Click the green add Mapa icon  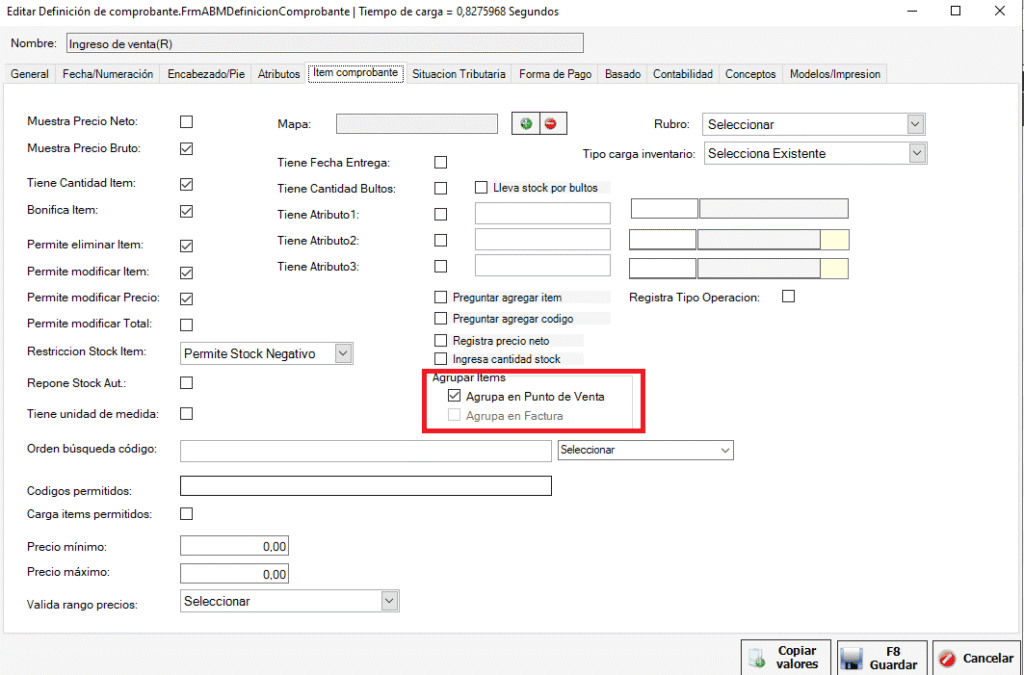(526, 124)
